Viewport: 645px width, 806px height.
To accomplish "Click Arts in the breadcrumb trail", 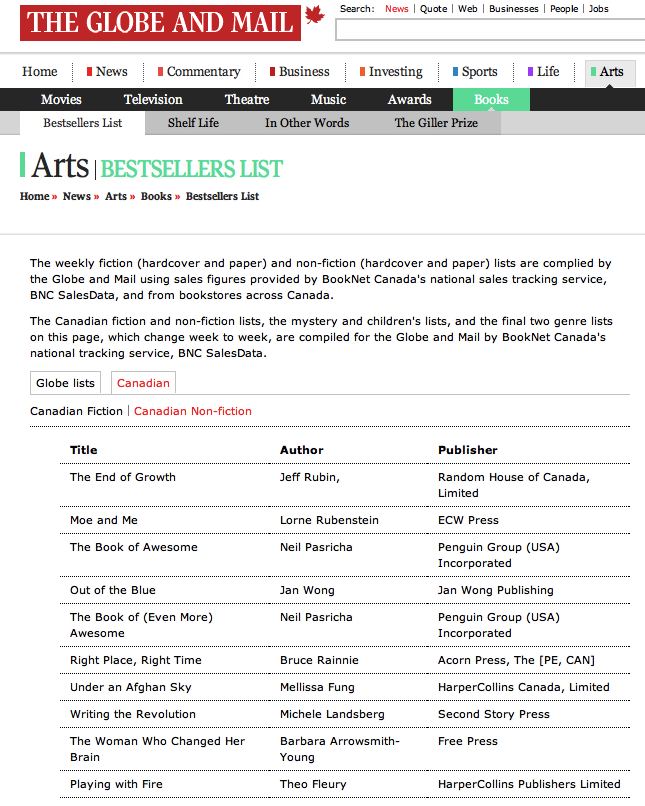I will [x=116, y=196].
